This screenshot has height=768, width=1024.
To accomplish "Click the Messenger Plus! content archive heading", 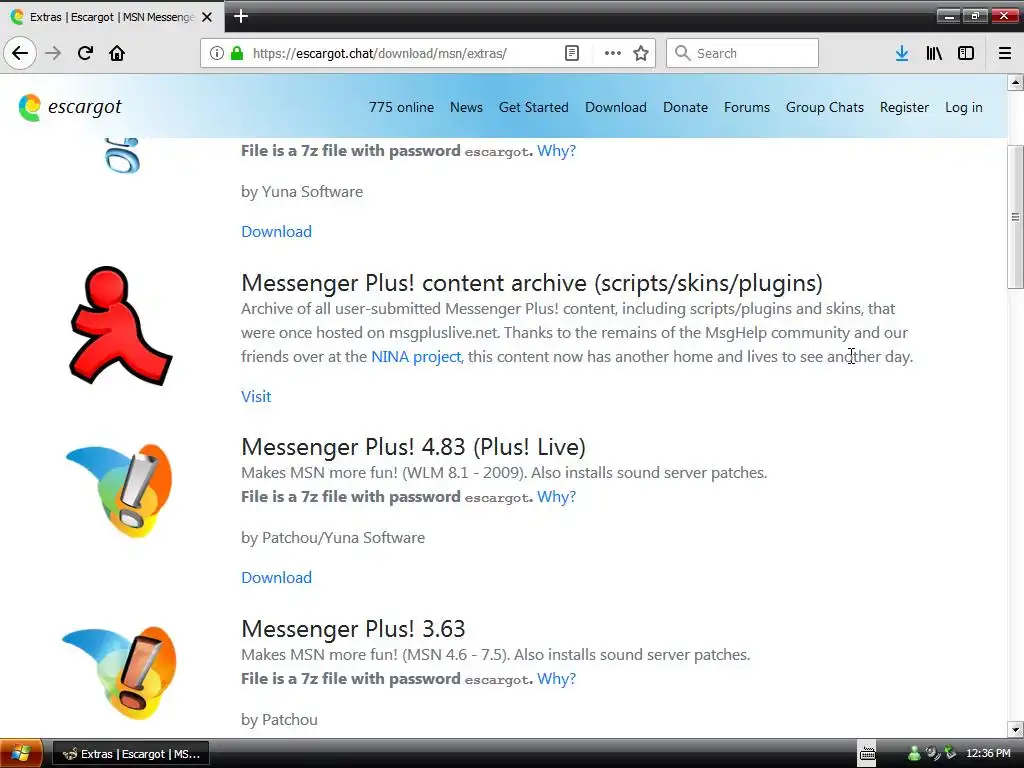I will 532,283.
